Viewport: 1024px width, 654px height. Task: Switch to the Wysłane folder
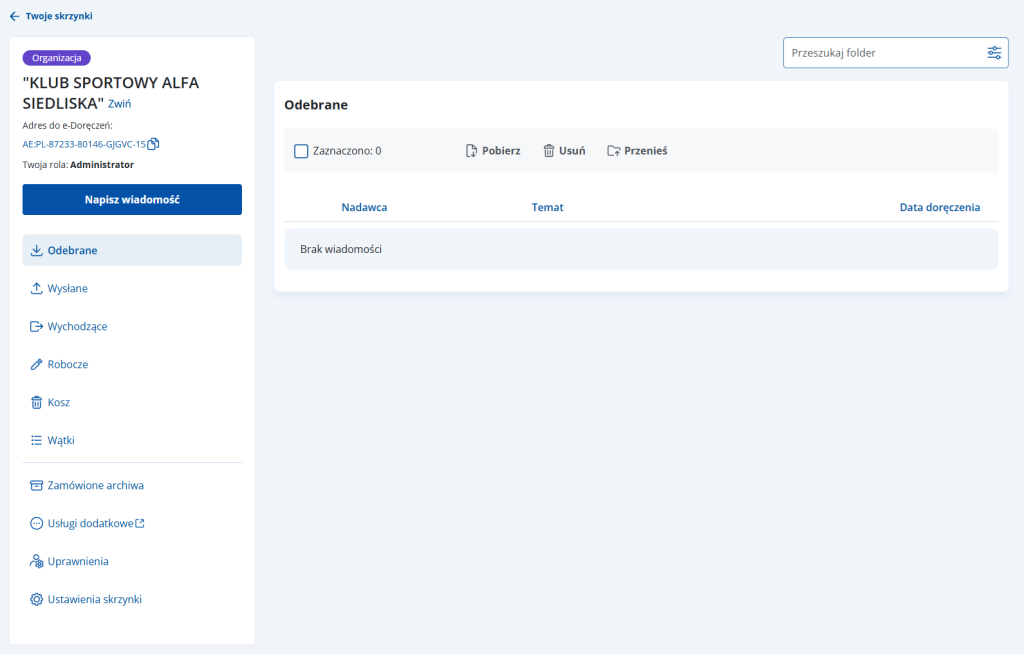click(67, 288)
